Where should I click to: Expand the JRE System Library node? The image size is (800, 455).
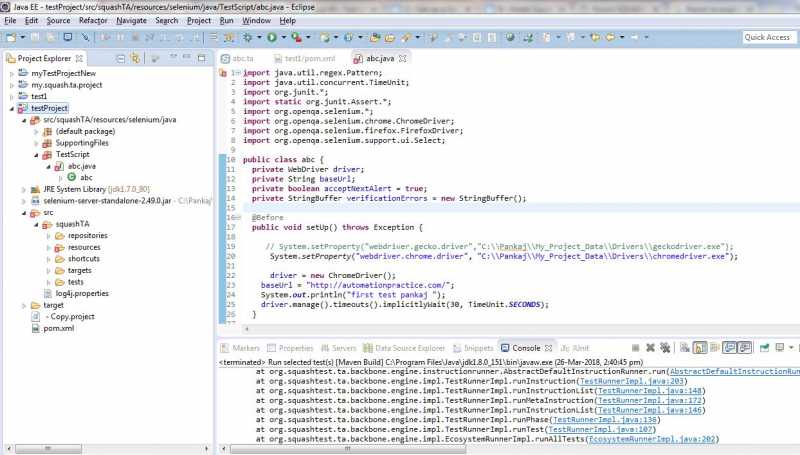click(23, 188)
